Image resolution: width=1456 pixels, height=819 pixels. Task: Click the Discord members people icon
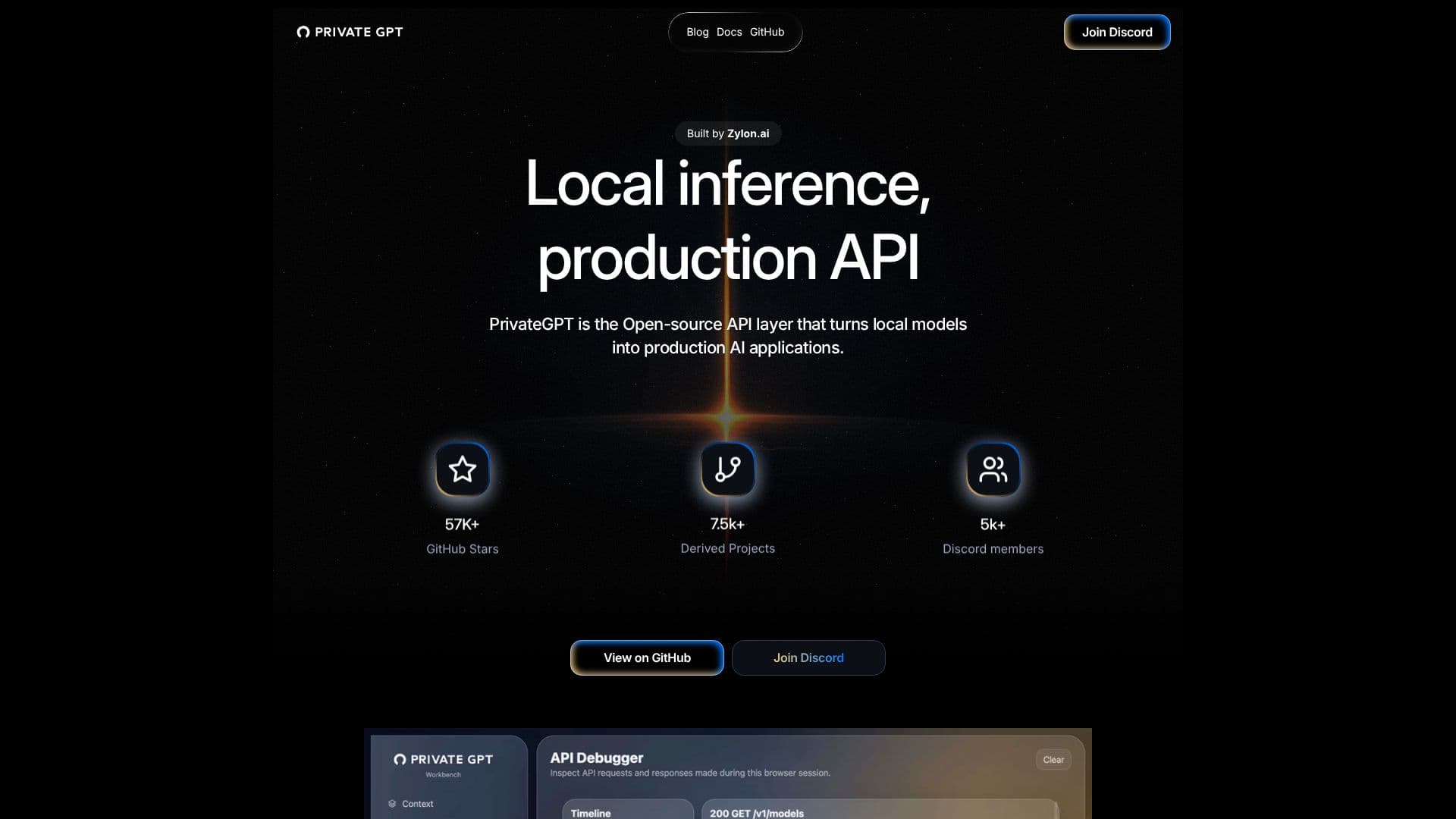click(x=993, y=469)
